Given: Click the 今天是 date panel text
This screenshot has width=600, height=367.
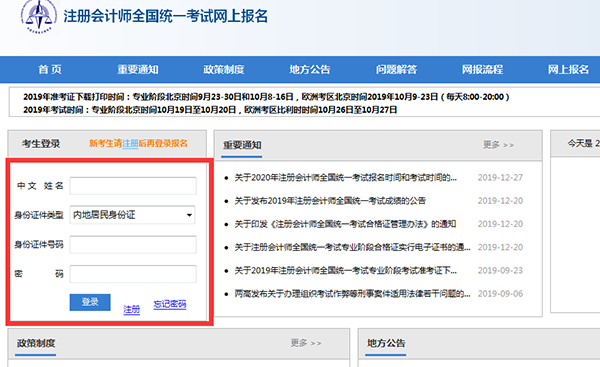Looking at the screenshot, I should coord(584,144).
